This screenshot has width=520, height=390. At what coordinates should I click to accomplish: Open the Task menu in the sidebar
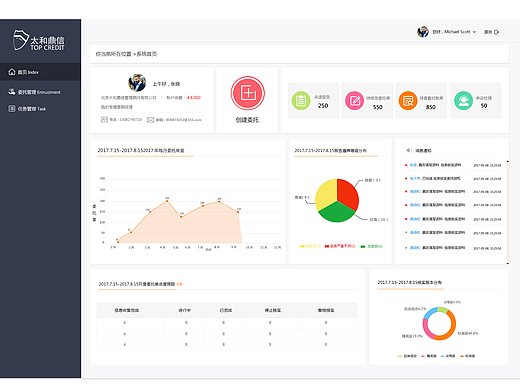pos(27,109)
